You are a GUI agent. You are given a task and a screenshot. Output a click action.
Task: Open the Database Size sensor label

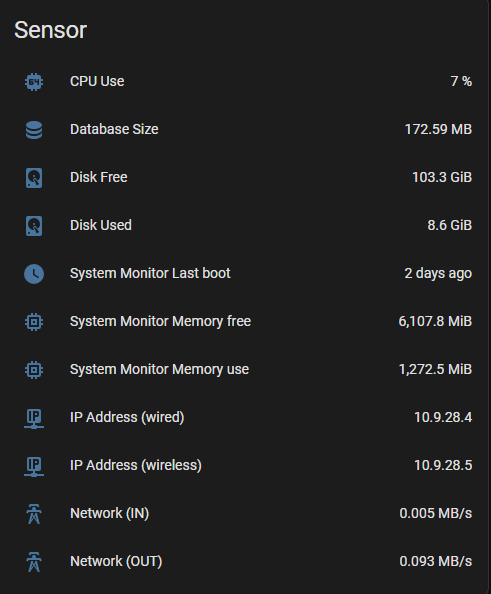(114, 129)
